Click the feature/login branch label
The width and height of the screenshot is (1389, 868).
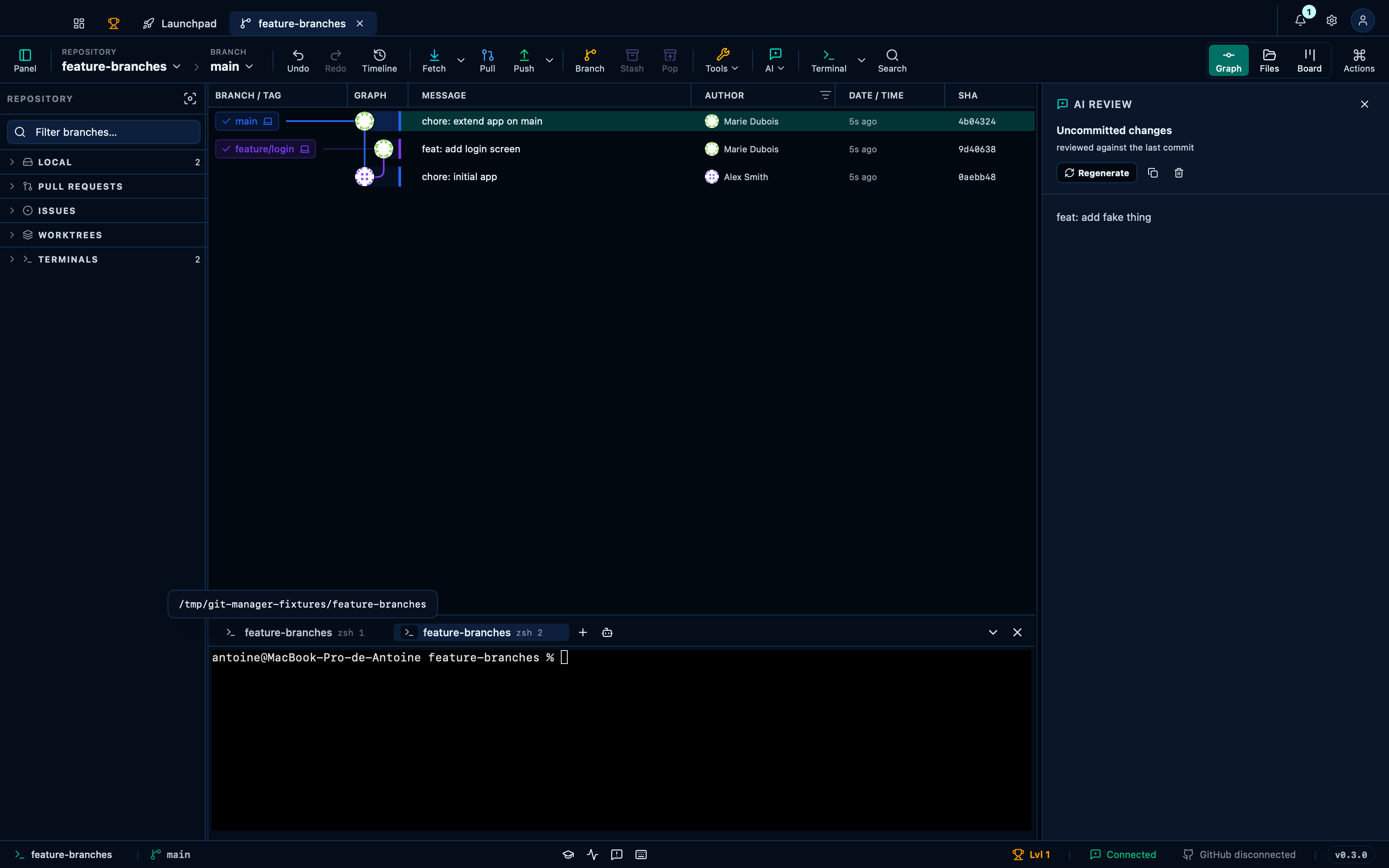click(x=266, y=149)
